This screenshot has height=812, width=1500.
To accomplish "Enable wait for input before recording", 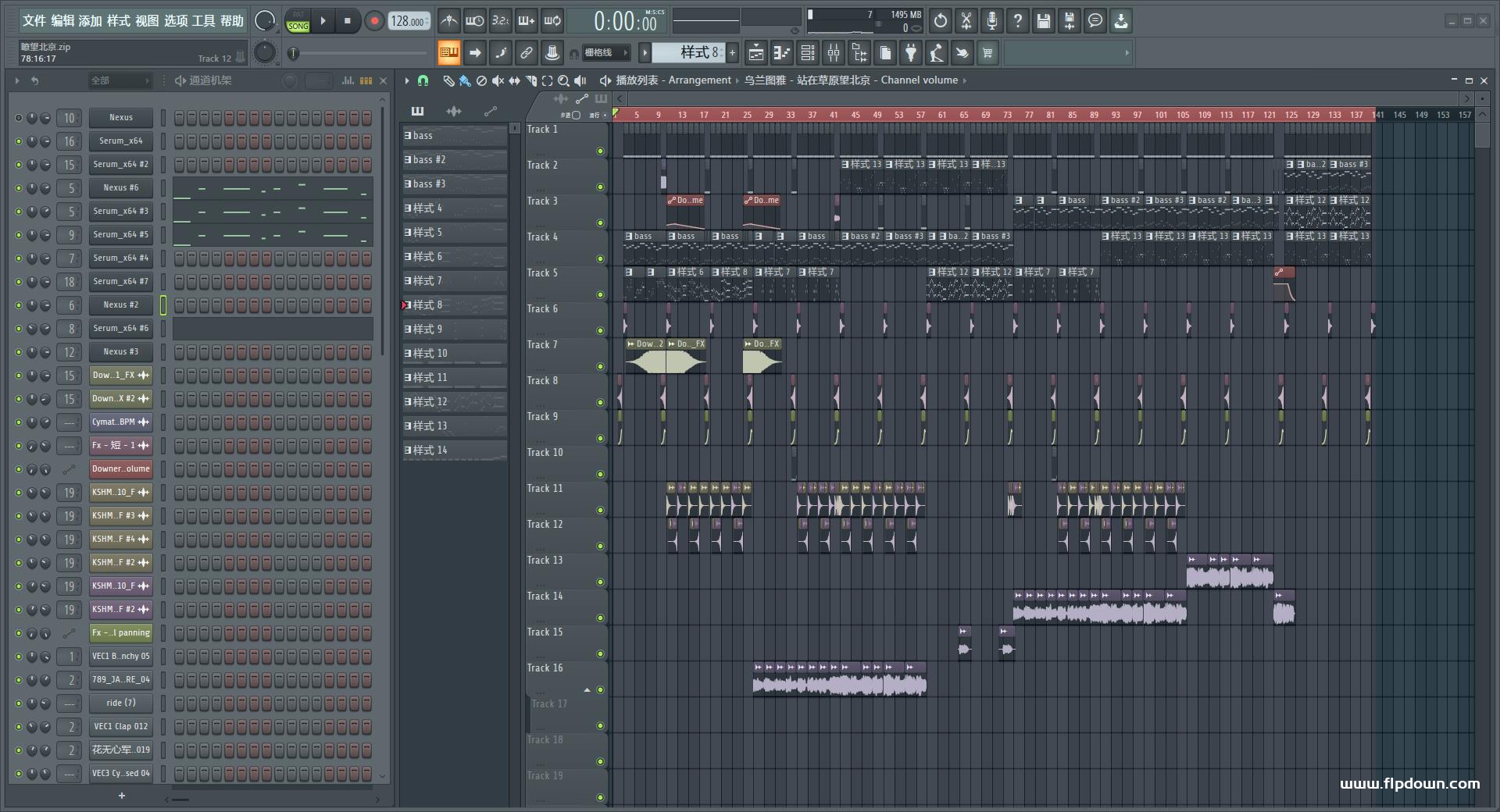I will coord(474,21).
